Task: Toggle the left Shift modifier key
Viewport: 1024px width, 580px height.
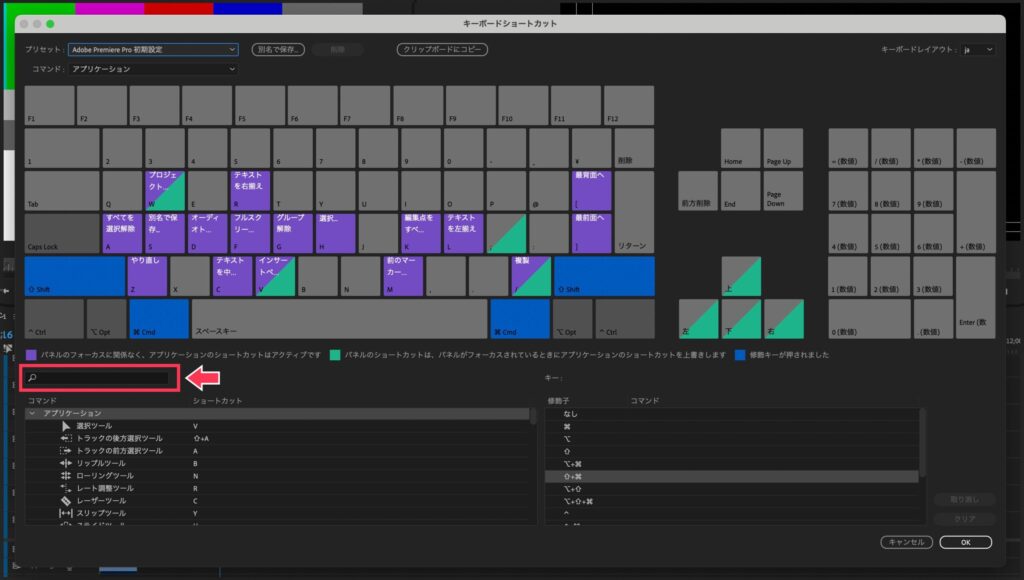Action: tap(74, 276)
